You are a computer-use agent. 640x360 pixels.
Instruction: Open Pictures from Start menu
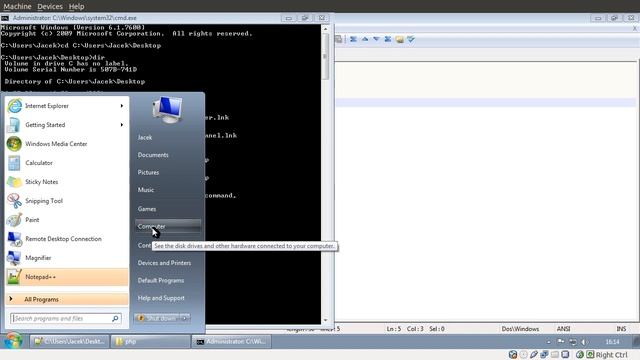tap(148, 173)
